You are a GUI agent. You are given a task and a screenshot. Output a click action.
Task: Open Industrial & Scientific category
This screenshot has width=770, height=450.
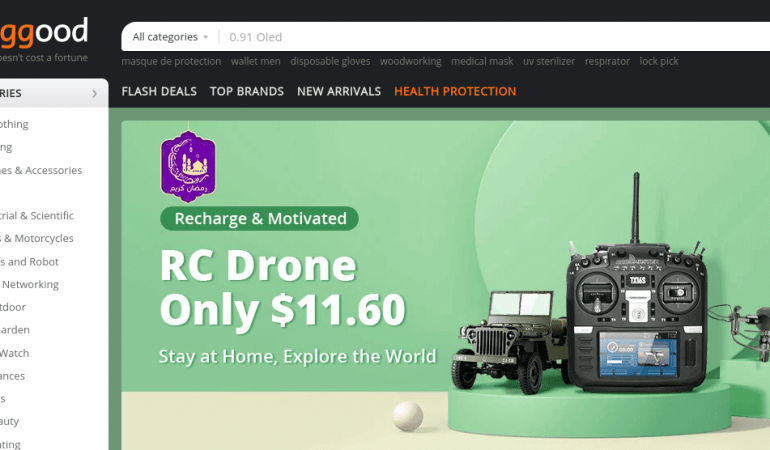click(37, 216)
